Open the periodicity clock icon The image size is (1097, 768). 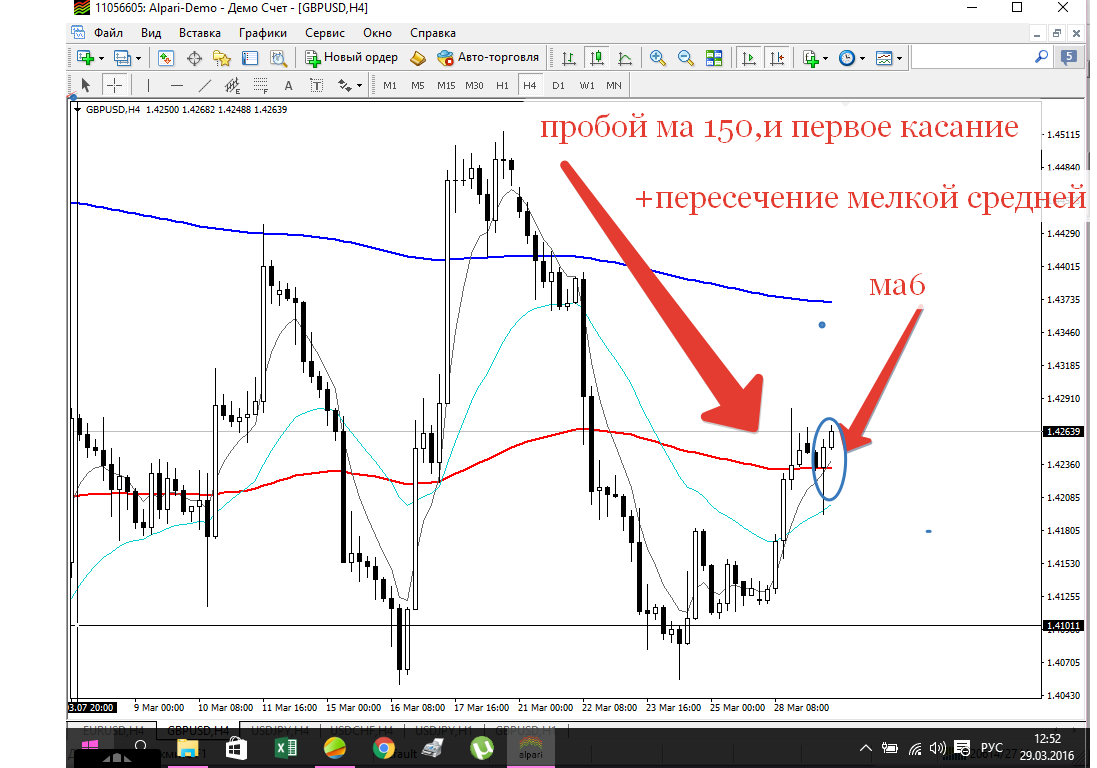(x=847, y=58)
